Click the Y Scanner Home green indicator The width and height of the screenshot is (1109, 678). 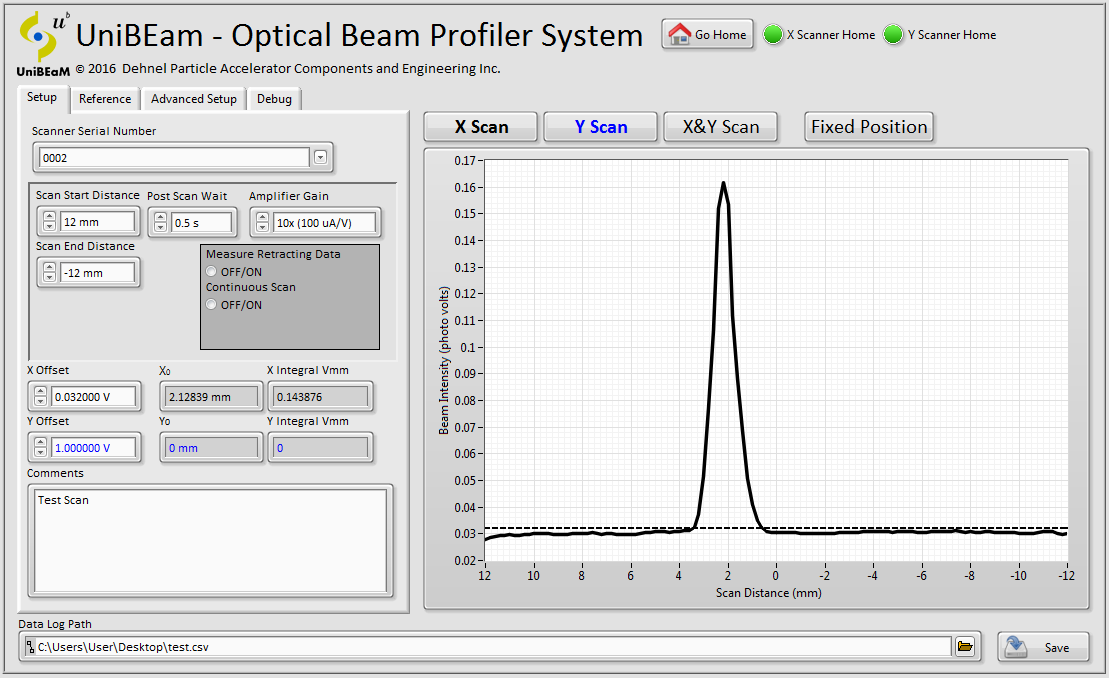[x=893, y=35]
